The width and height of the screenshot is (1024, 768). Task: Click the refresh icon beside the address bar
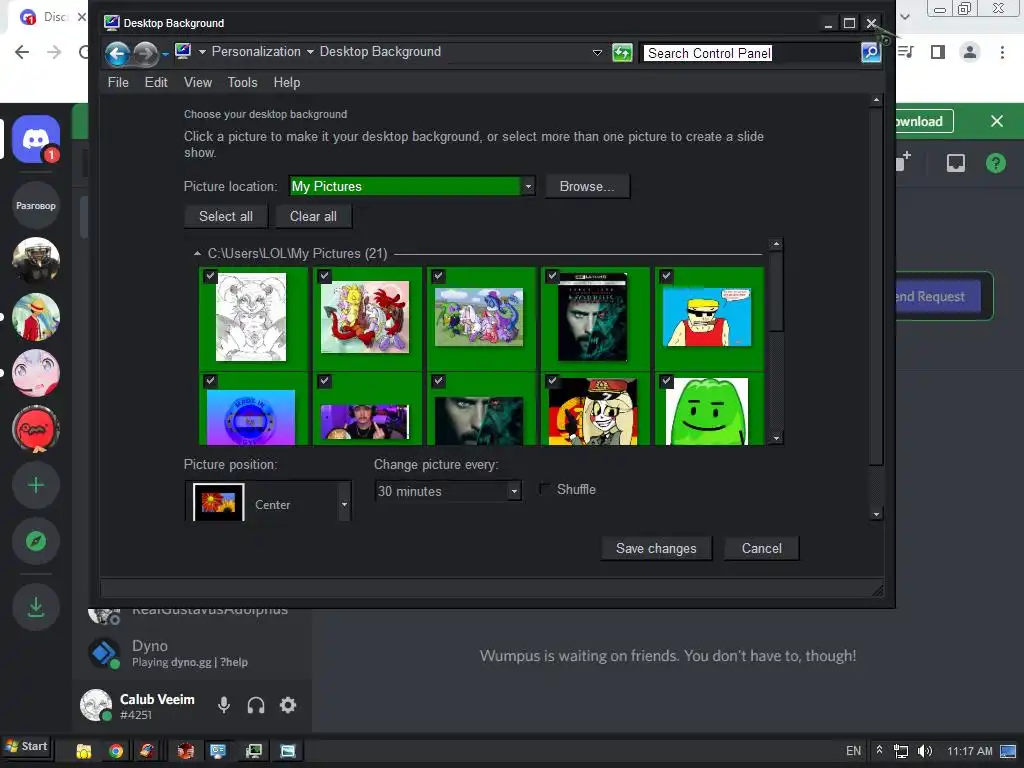click(x=622, y=53)
